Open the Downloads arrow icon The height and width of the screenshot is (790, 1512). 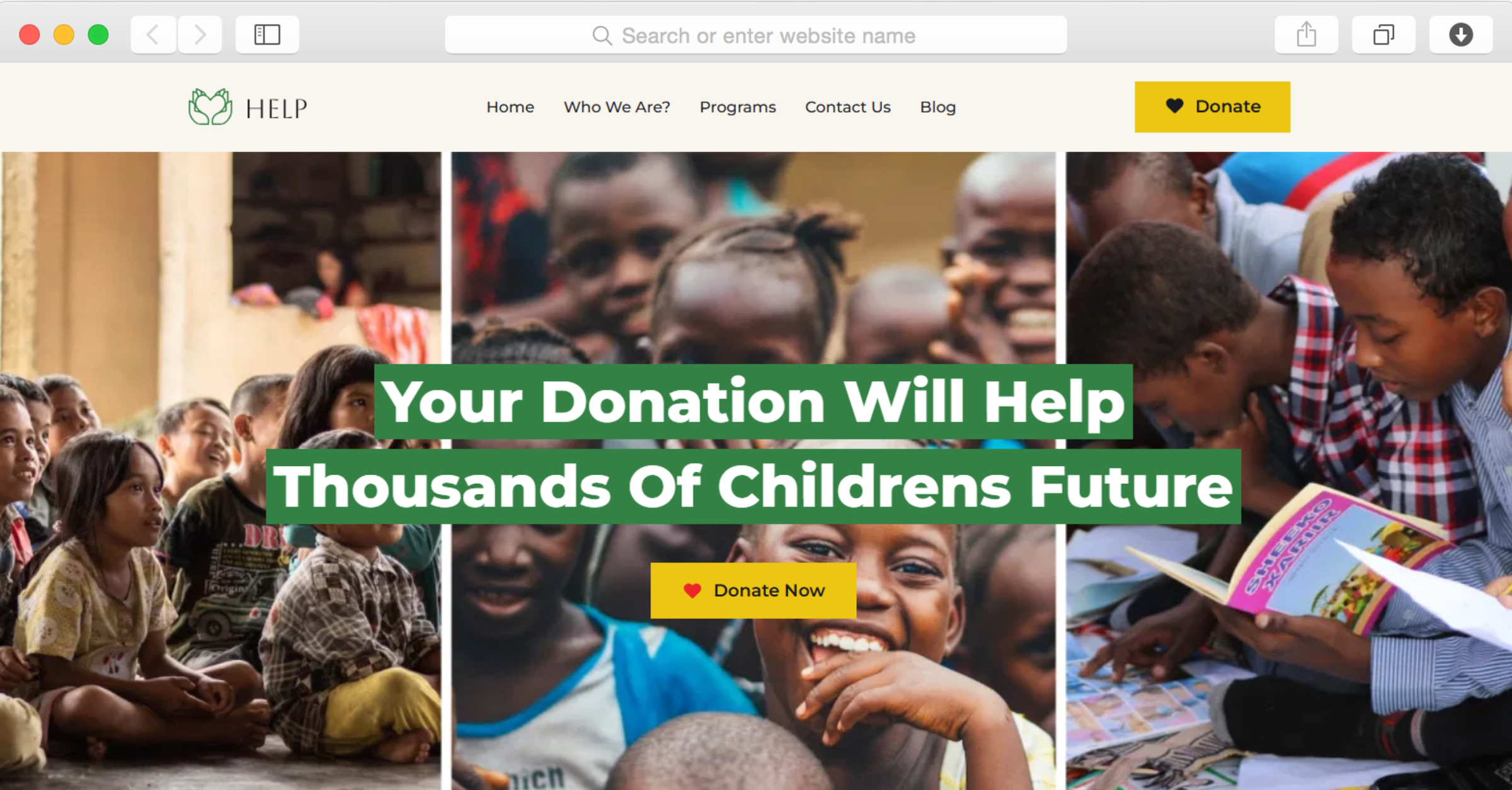(1460, 35)
